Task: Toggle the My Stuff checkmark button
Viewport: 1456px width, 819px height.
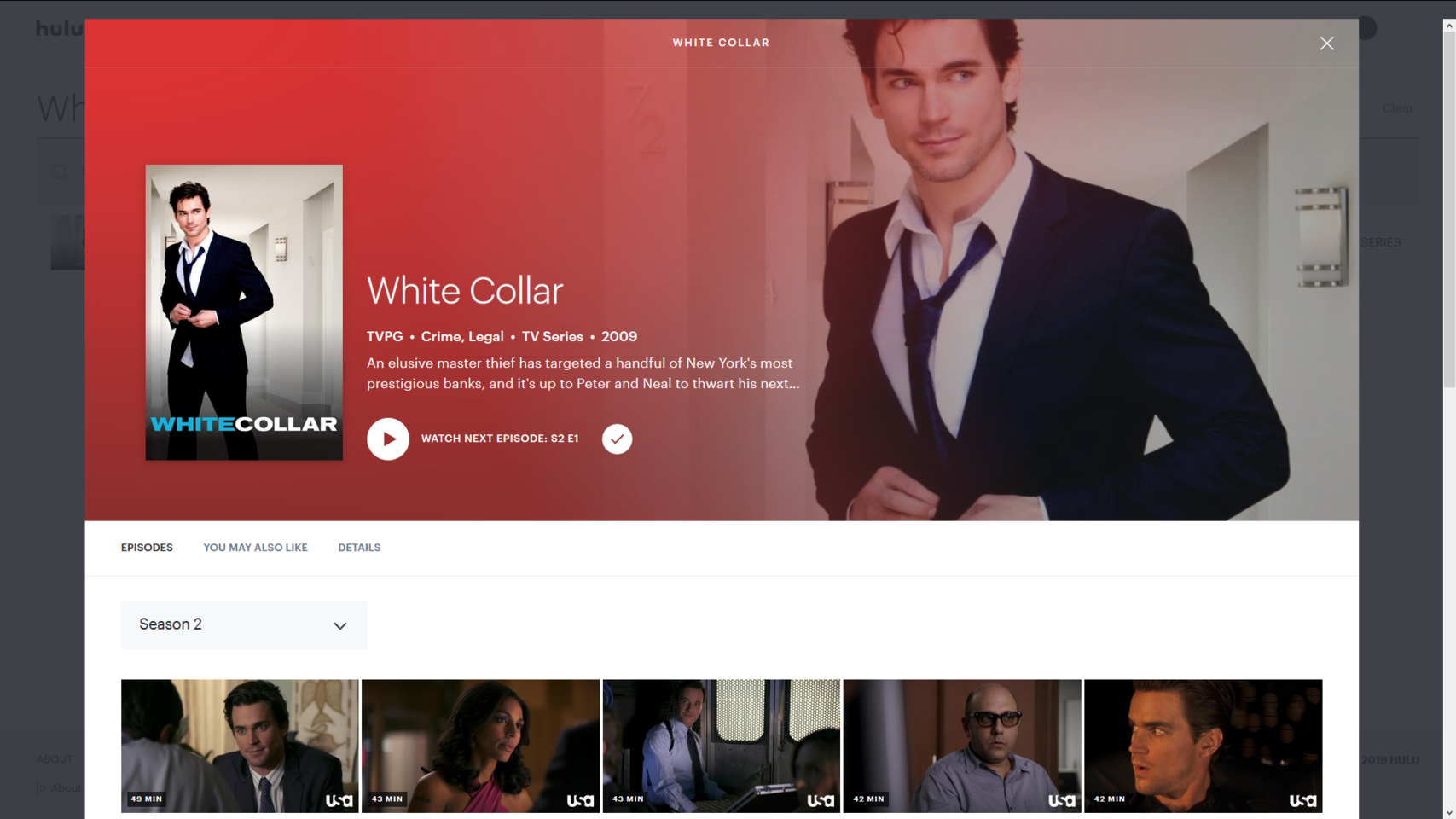Action: (617, 439)
